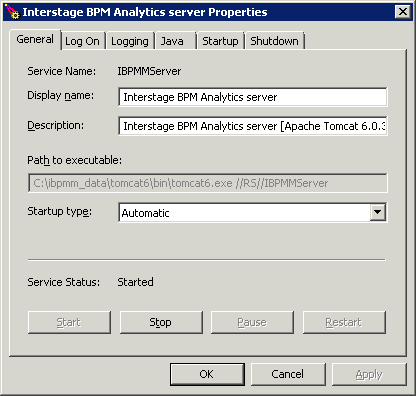Screen dimensions: 416x396
Task: Click the Pause service button
Action: click(x=252, y=322)
